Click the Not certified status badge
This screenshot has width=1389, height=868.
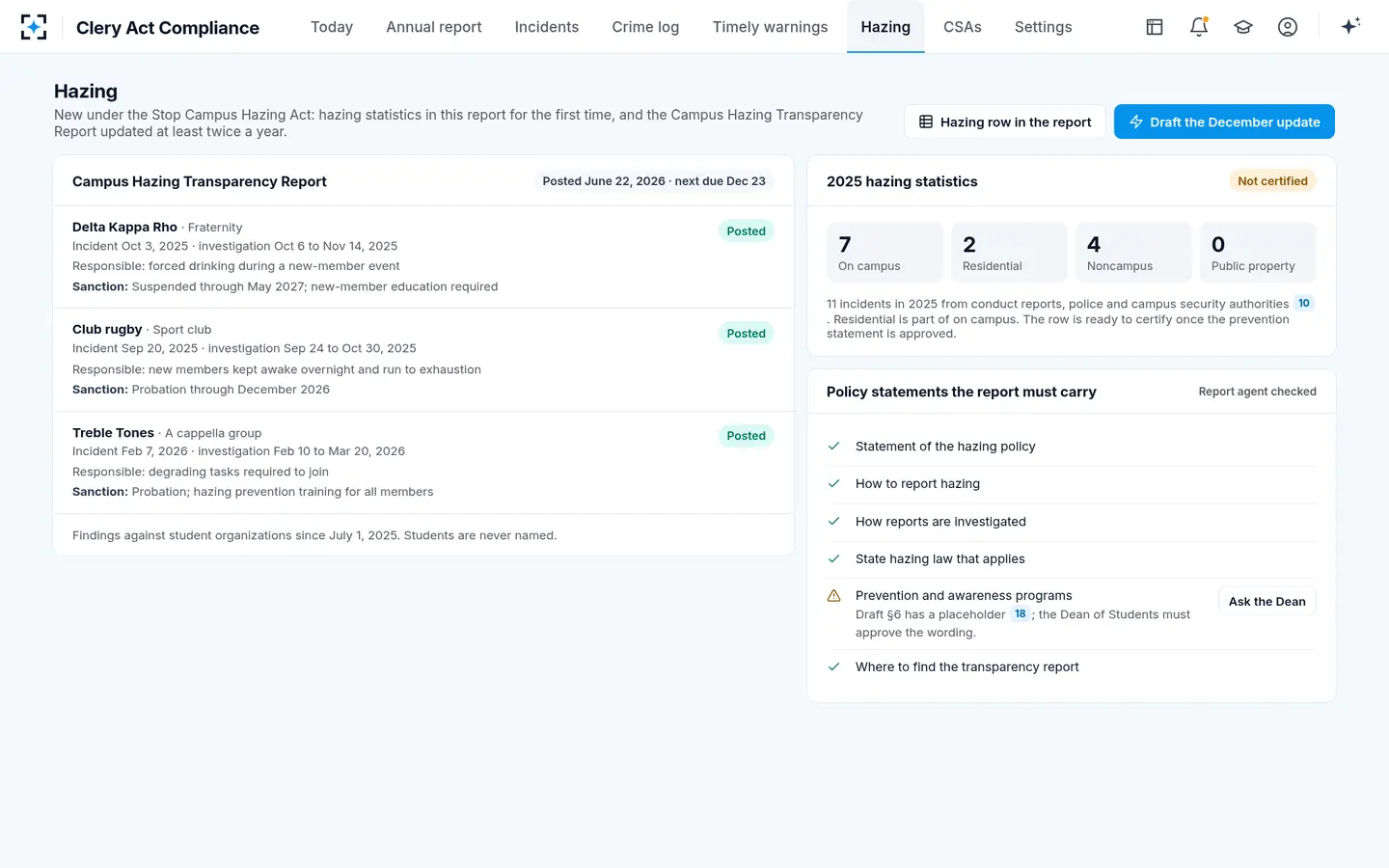point(1272,181)
